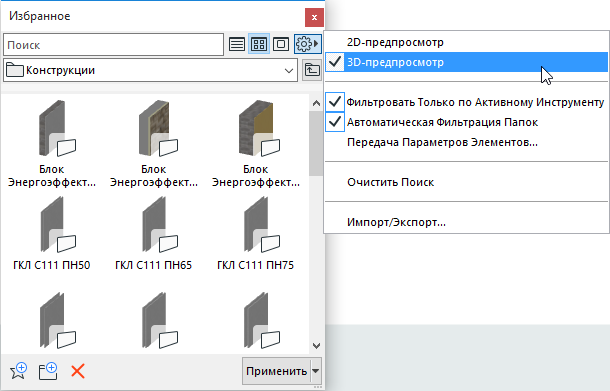
Task: Open the Применить button dropdown arrow
Action: tap(316, 371)
